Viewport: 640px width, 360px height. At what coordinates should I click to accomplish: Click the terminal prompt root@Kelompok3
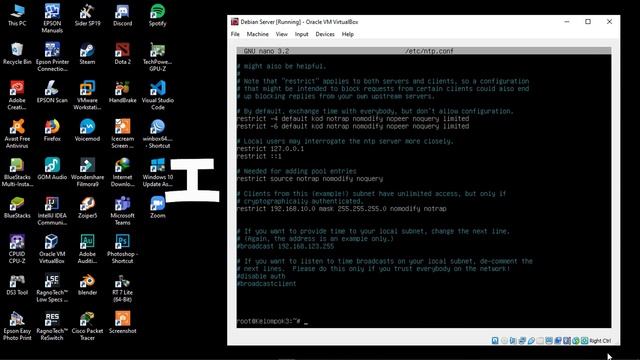pos(269,321)
